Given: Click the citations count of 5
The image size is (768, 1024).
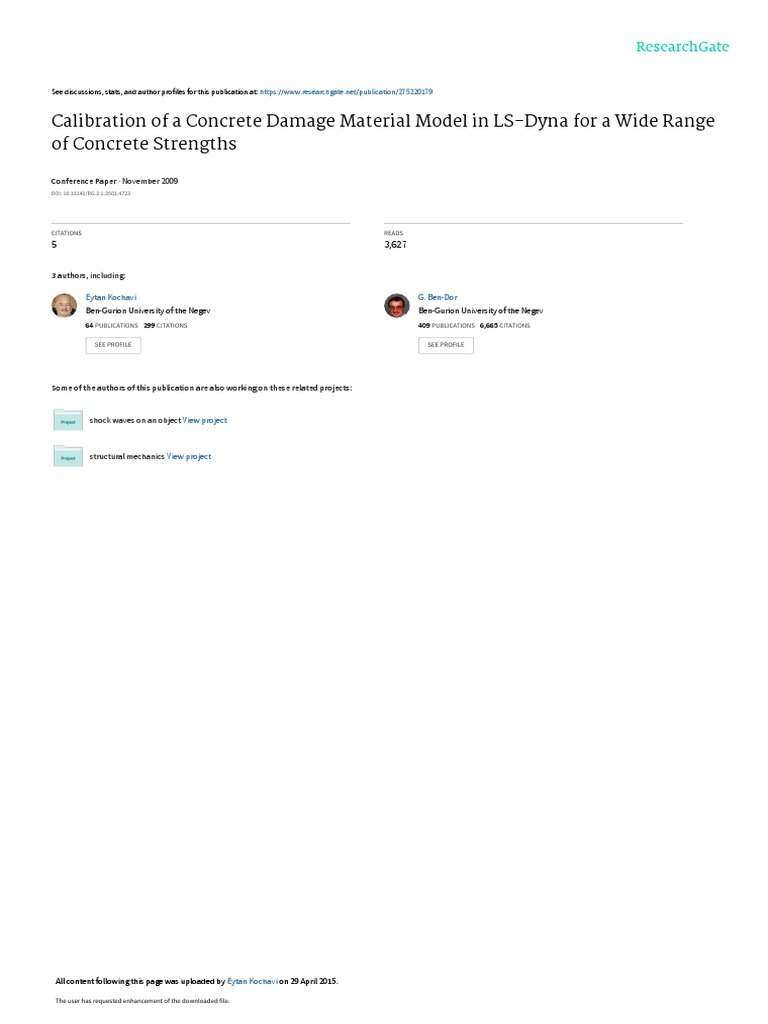Looking at the screenshot, I should (x=54, y=244).
